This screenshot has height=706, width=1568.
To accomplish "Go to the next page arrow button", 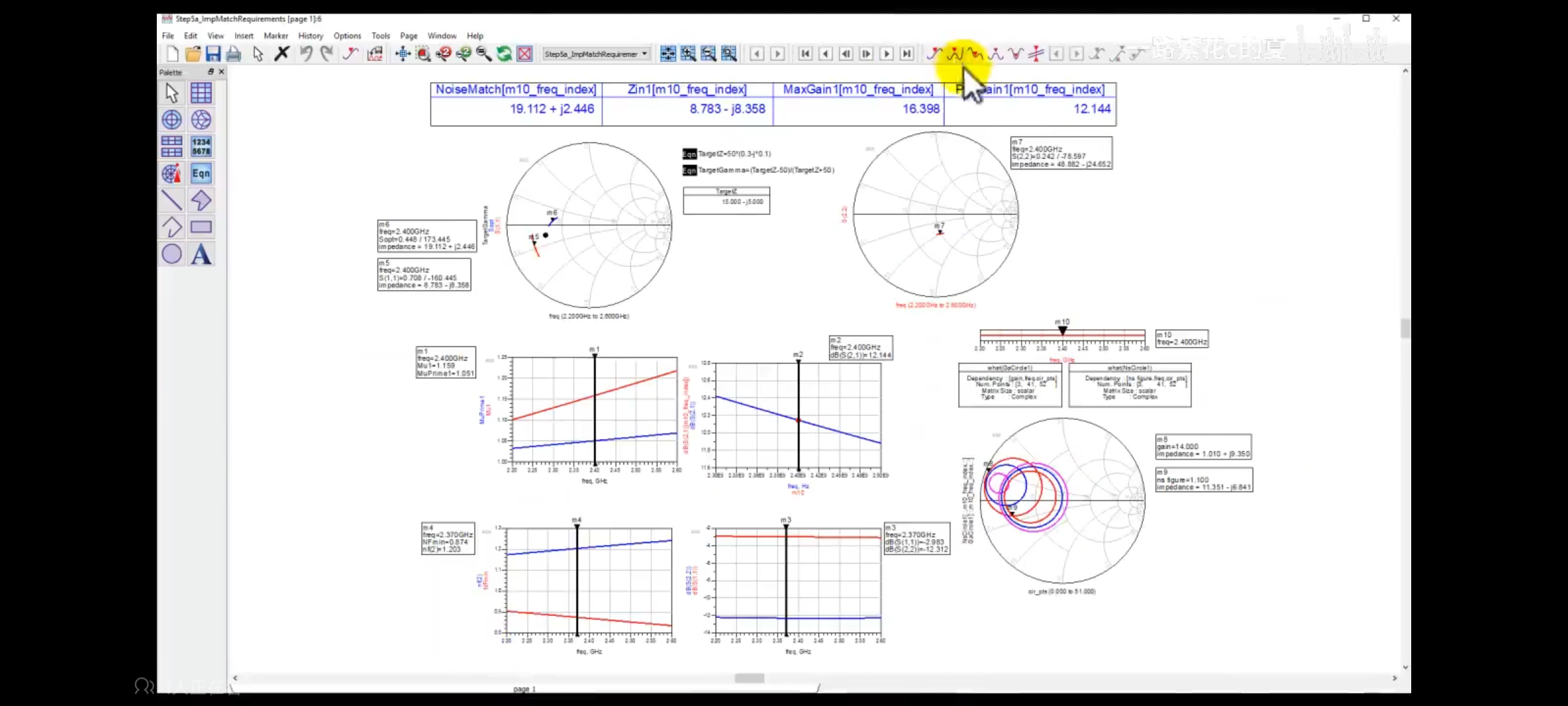I will (x=777, y=54).
